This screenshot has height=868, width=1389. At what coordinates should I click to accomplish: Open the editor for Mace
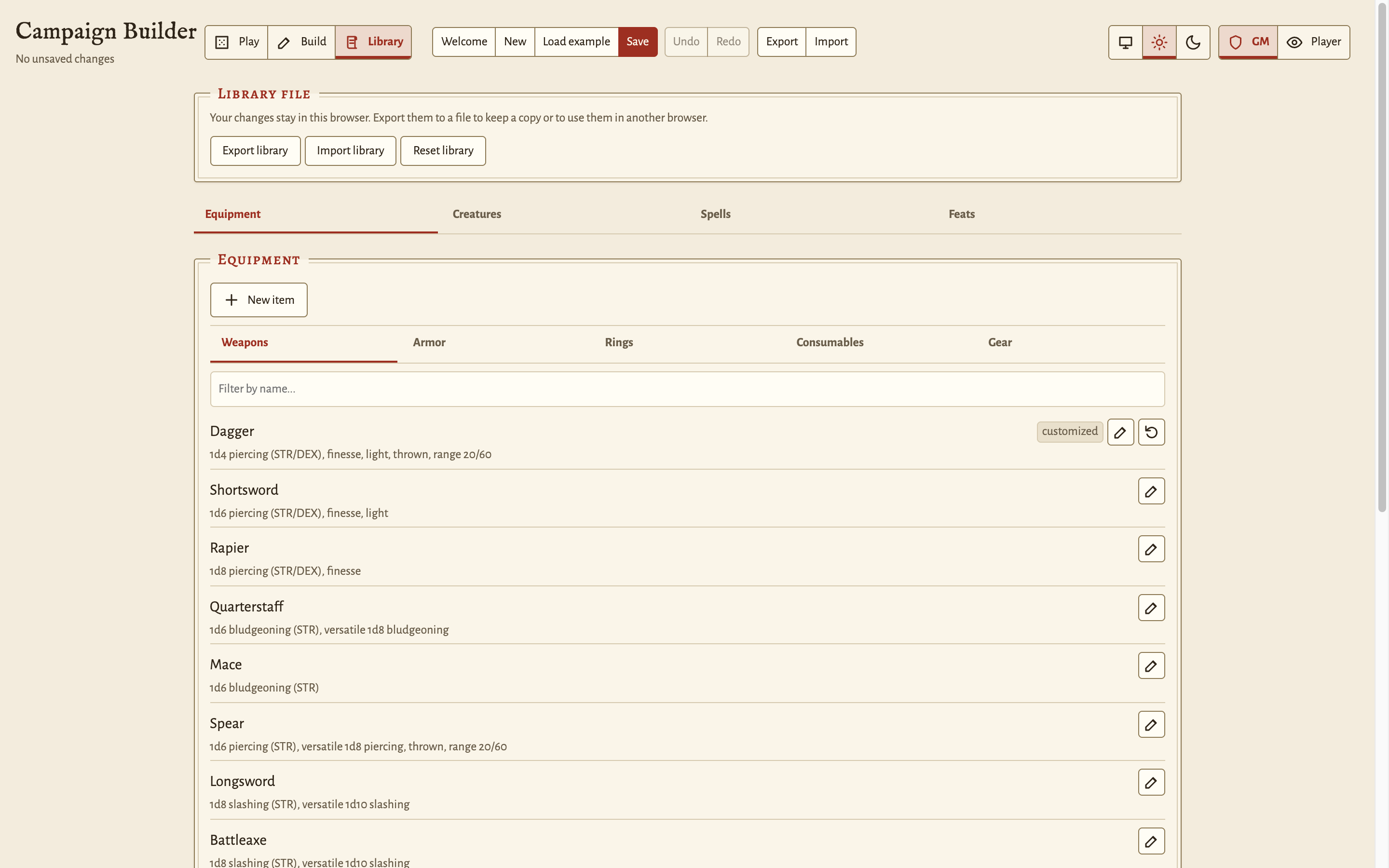point(1151,665)
